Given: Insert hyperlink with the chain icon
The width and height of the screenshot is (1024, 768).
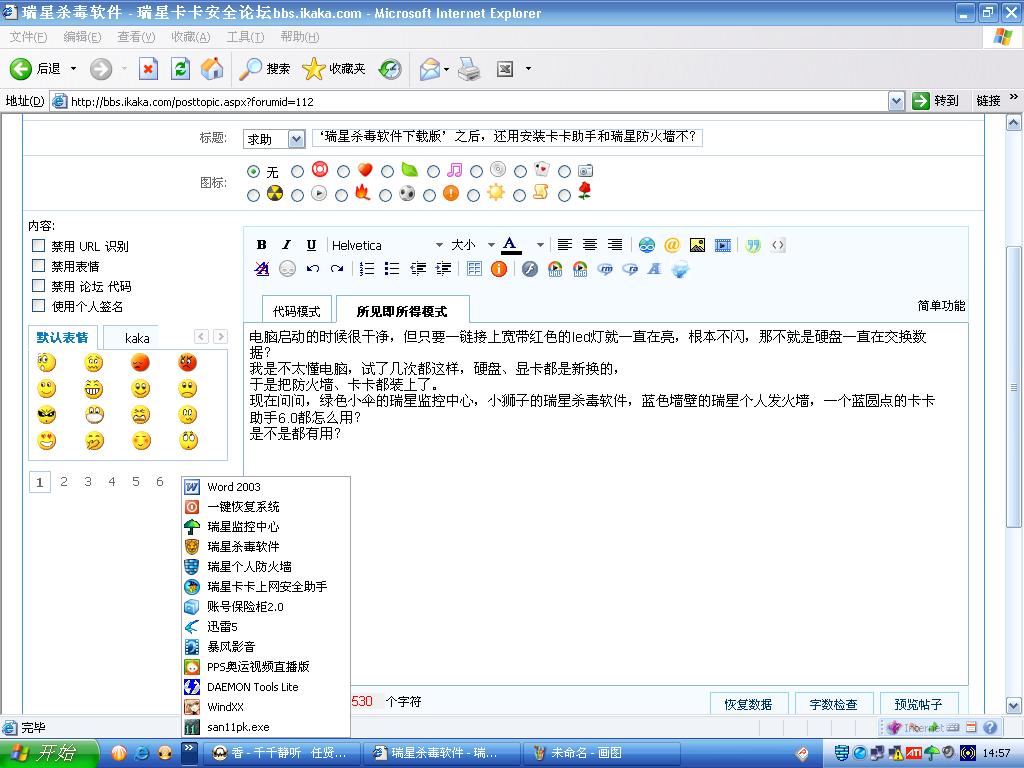Looking at the screenshot, I should click(647, 245).
